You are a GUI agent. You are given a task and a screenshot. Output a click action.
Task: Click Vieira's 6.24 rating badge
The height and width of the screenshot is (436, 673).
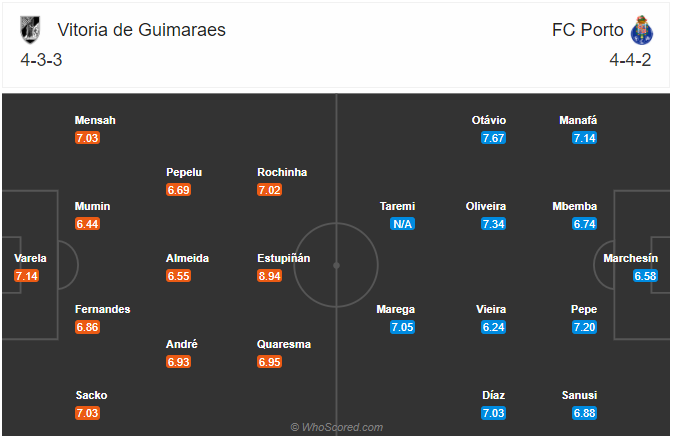click(494, 327)
